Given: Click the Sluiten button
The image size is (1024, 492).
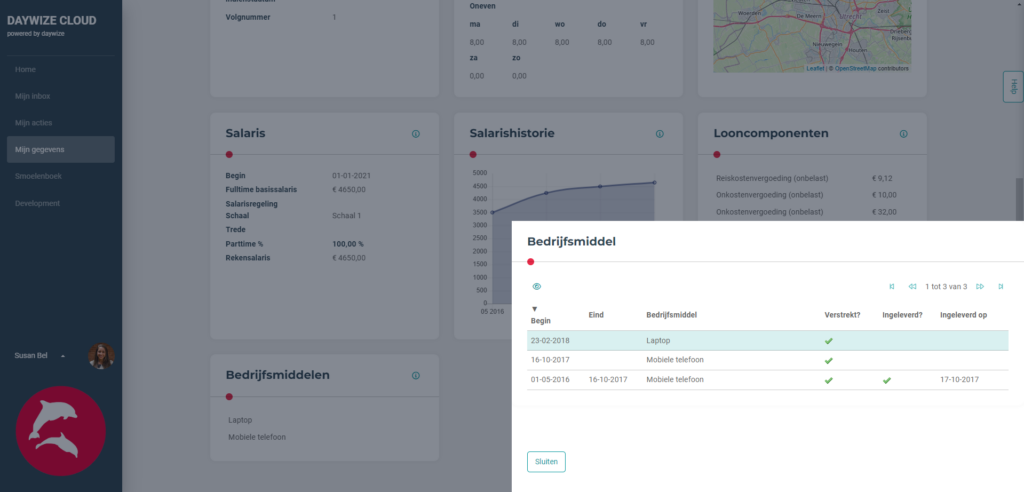Looking at the screenshot, I should (x=546, y=461).
